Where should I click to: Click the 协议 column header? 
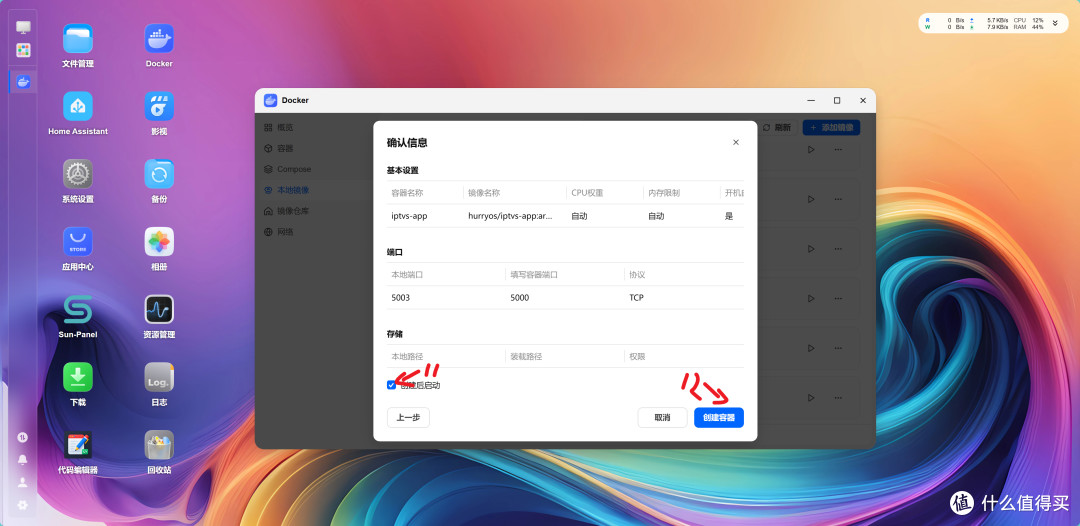click(637, 275)
